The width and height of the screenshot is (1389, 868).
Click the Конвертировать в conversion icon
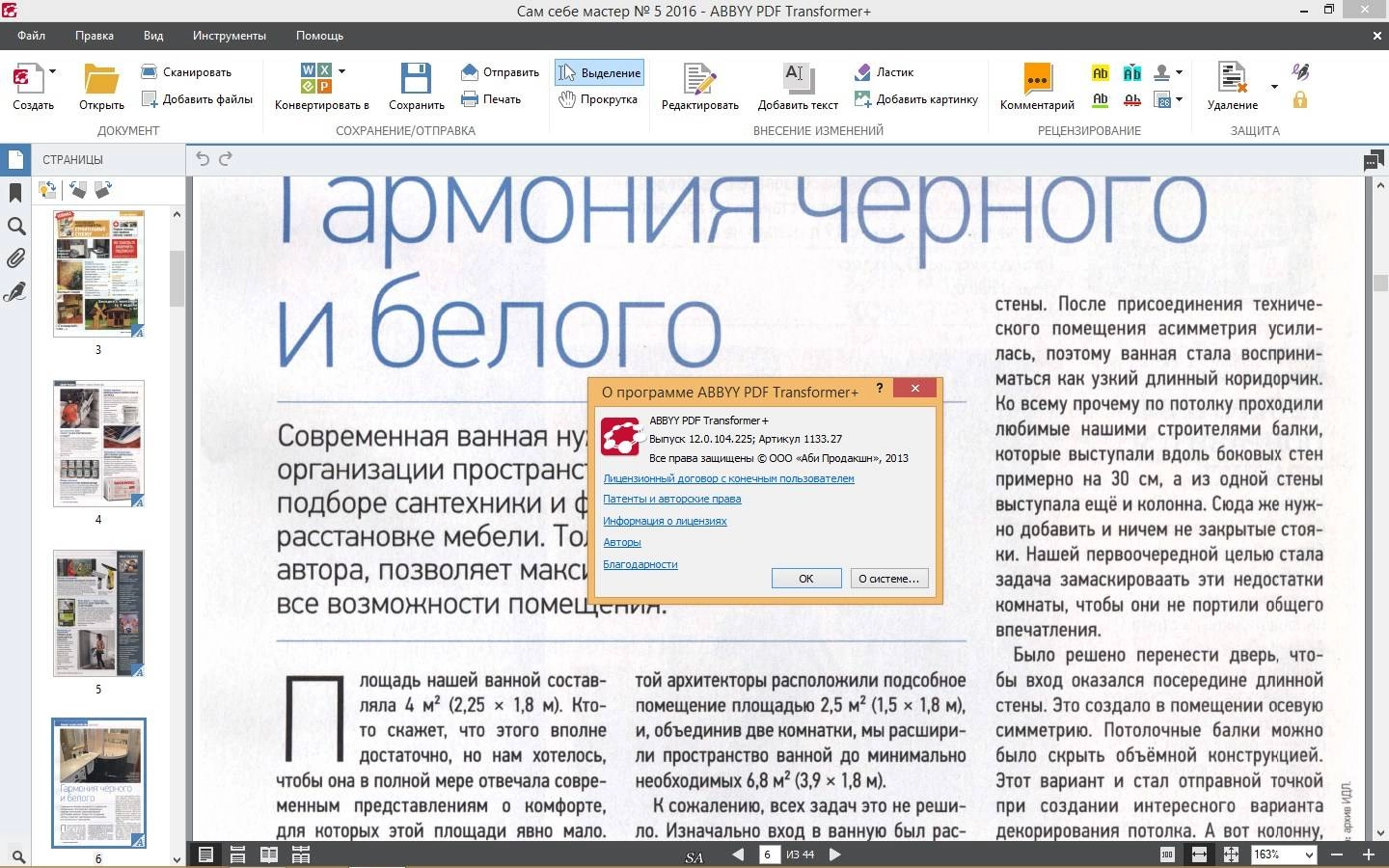coord(315,78)
